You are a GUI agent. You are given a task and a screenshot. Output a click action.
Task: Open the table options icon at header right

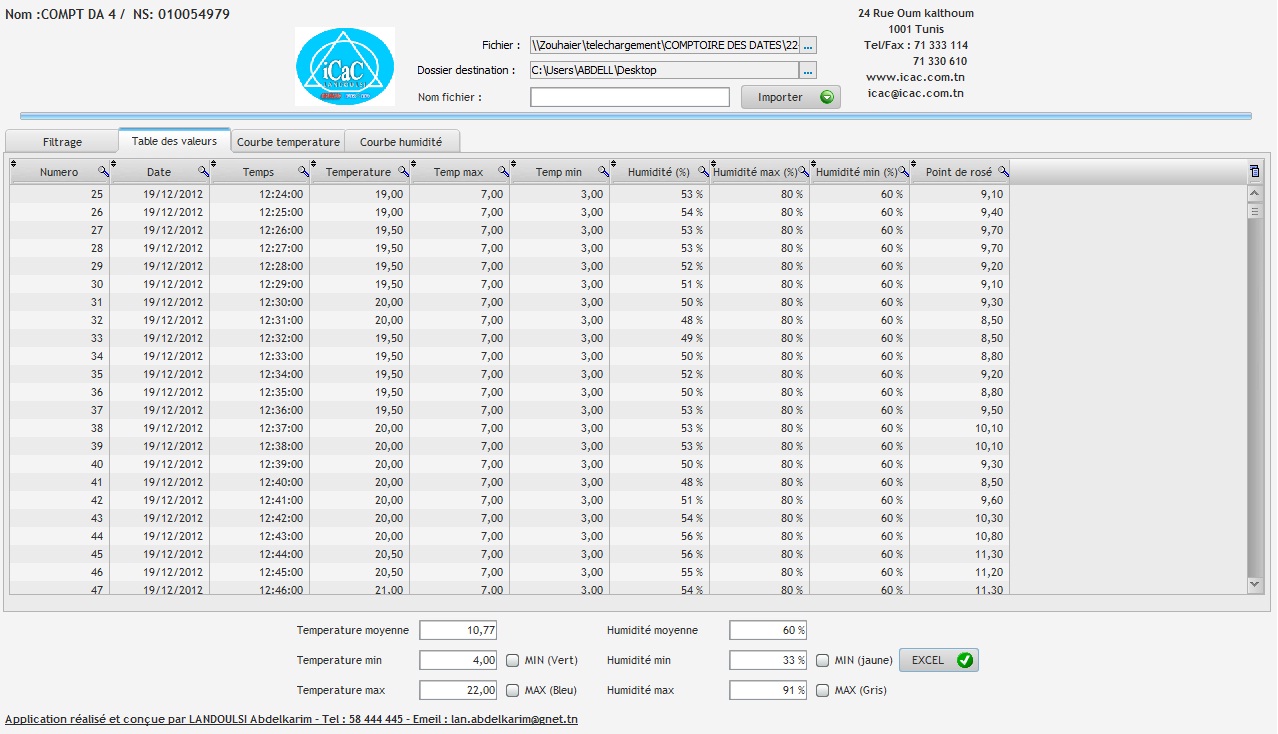(1255, 172)
